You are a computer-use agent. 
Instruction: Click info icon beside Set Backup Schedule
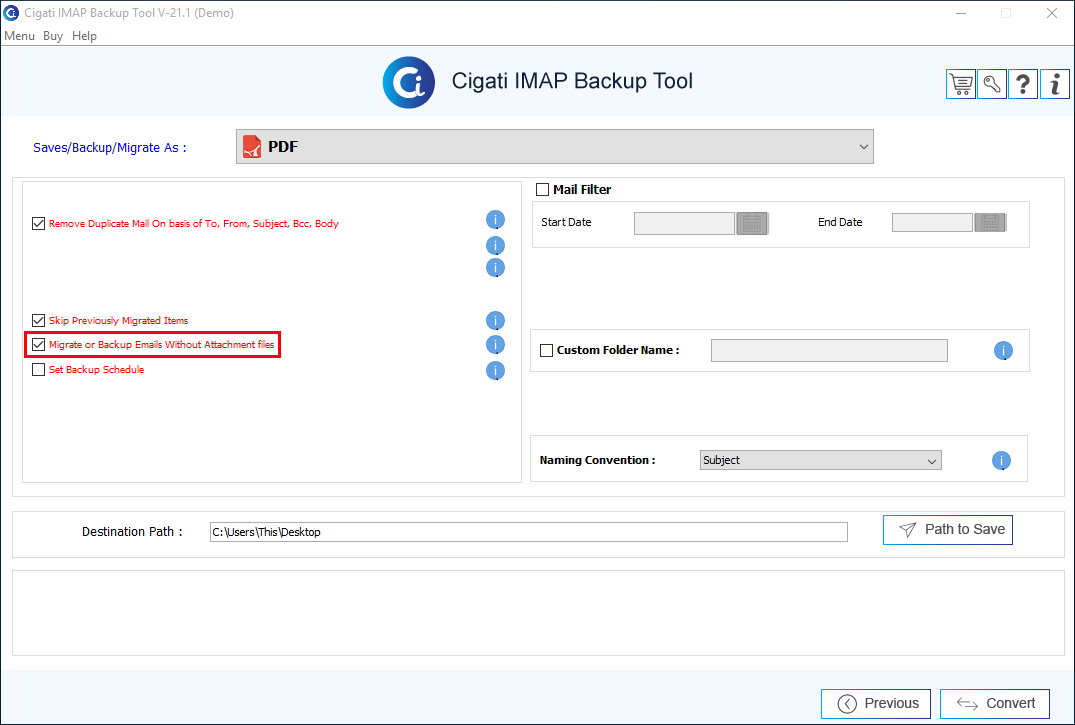pos(495,370)
